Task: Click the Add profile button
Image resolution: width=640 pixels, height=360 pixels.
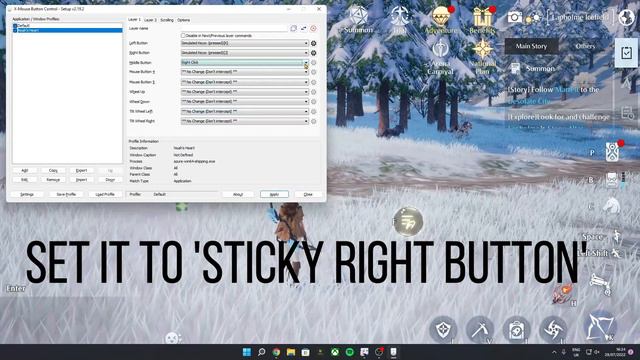Action: tap(24, 170)
